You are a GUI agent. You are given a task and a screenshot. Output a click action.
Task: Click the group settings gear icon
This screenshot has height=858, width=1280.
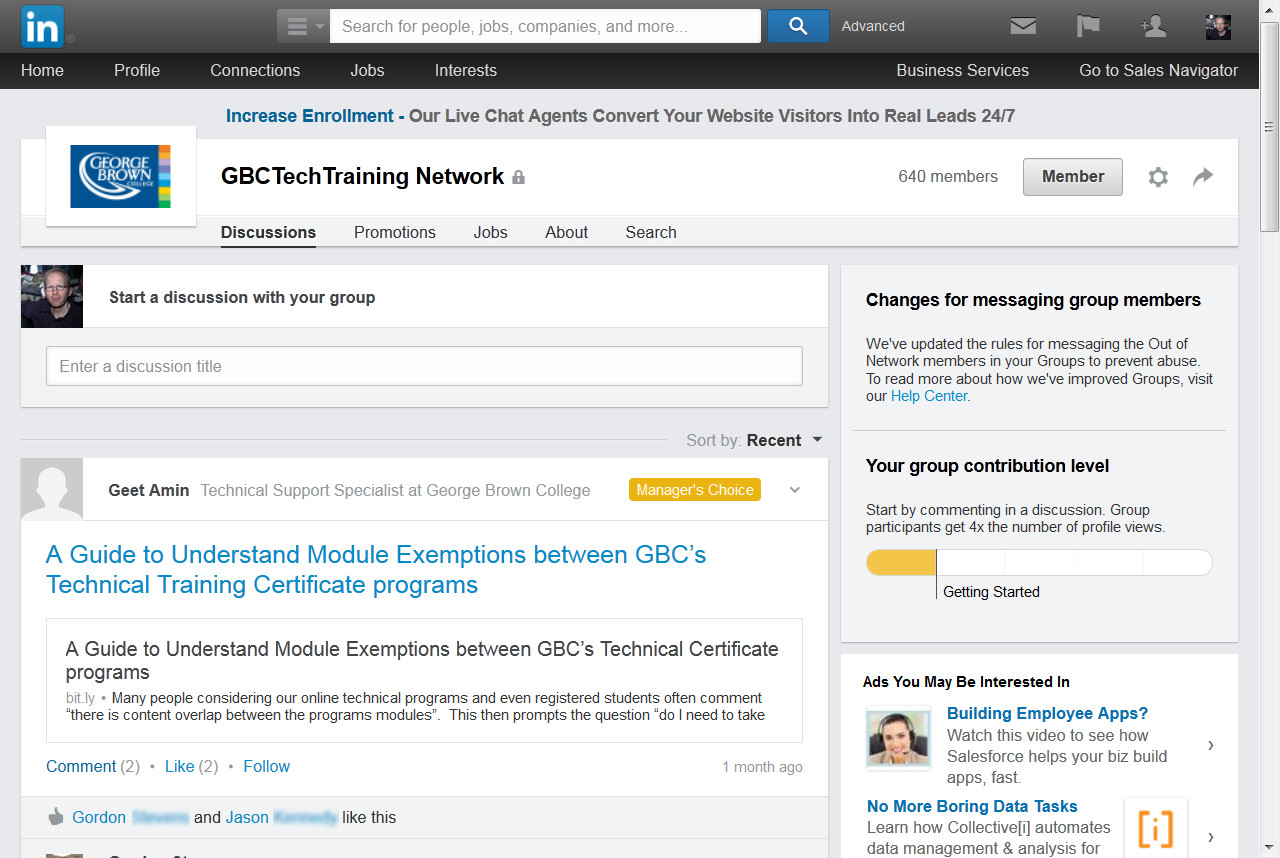(x=1158, y=177)
